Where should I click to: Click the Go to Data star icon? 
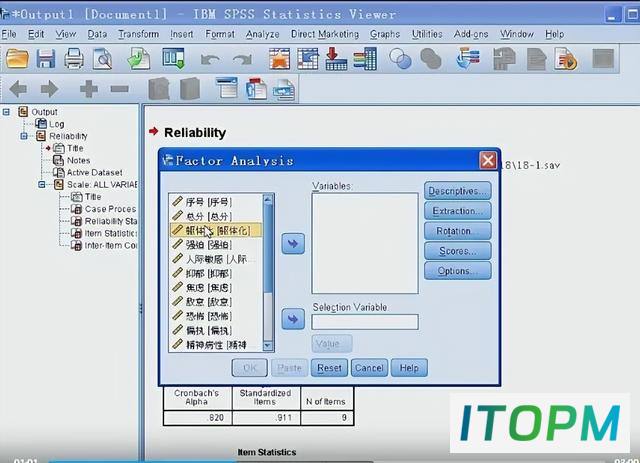coord(280,58)
